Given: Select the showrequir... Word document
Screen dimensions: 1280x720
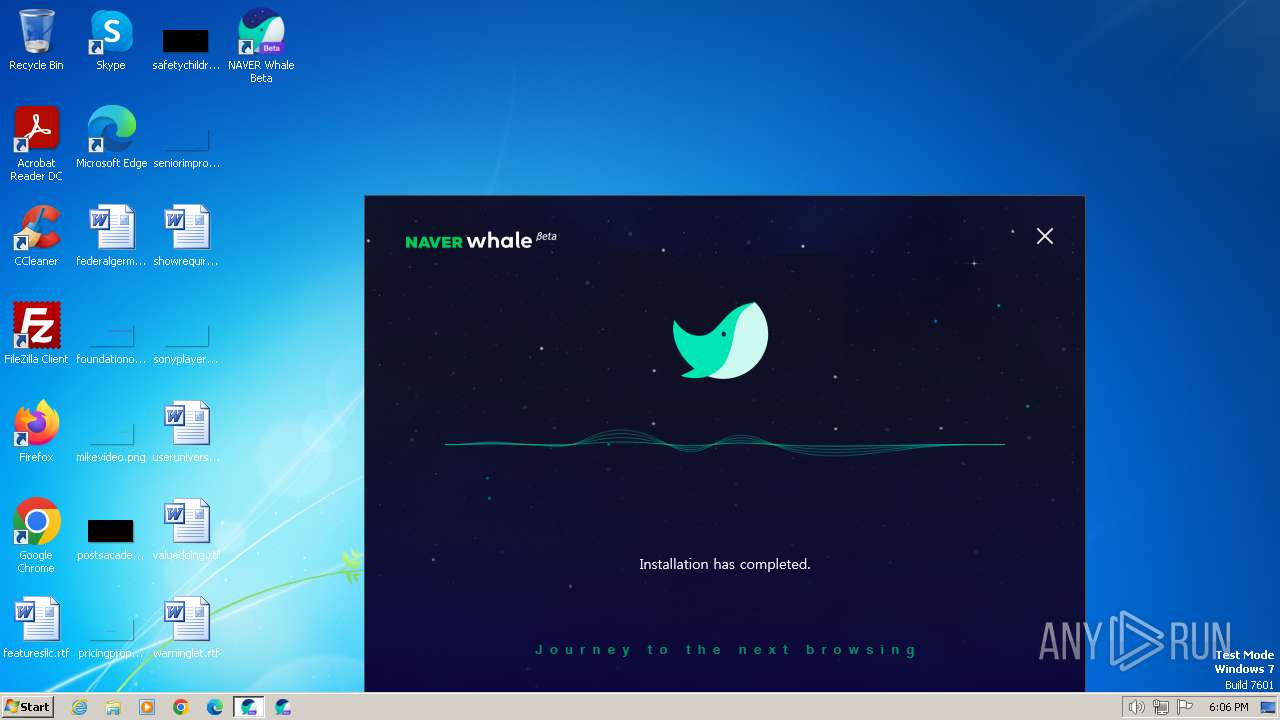Looking at the screenshot, I should [186, 237].
